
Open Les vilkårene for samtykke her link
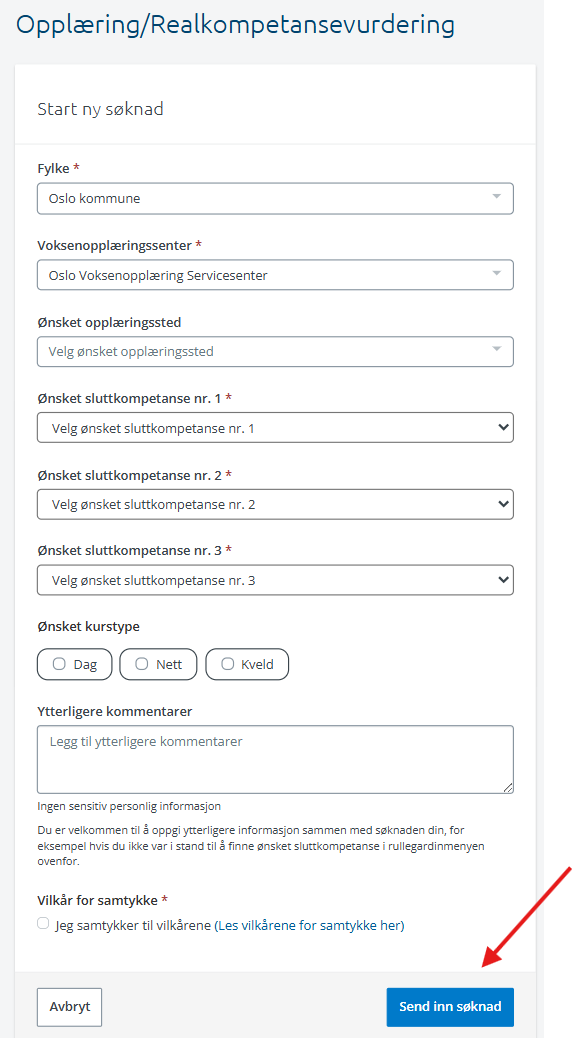coord(309,925)
